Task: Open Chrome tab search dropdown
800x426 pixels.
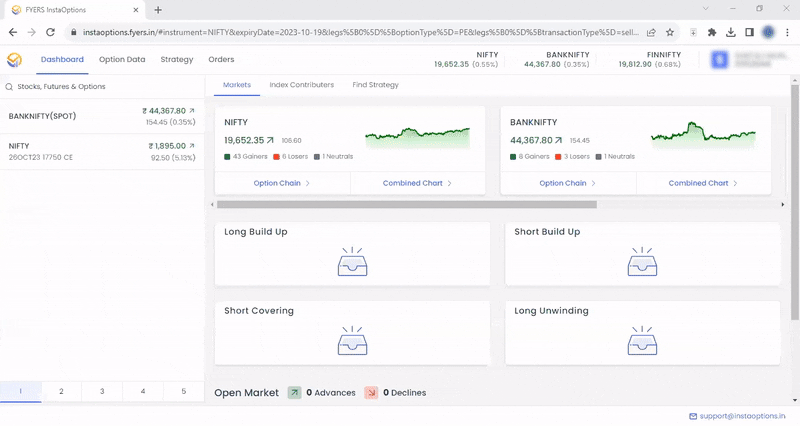Action: point(706,8)
